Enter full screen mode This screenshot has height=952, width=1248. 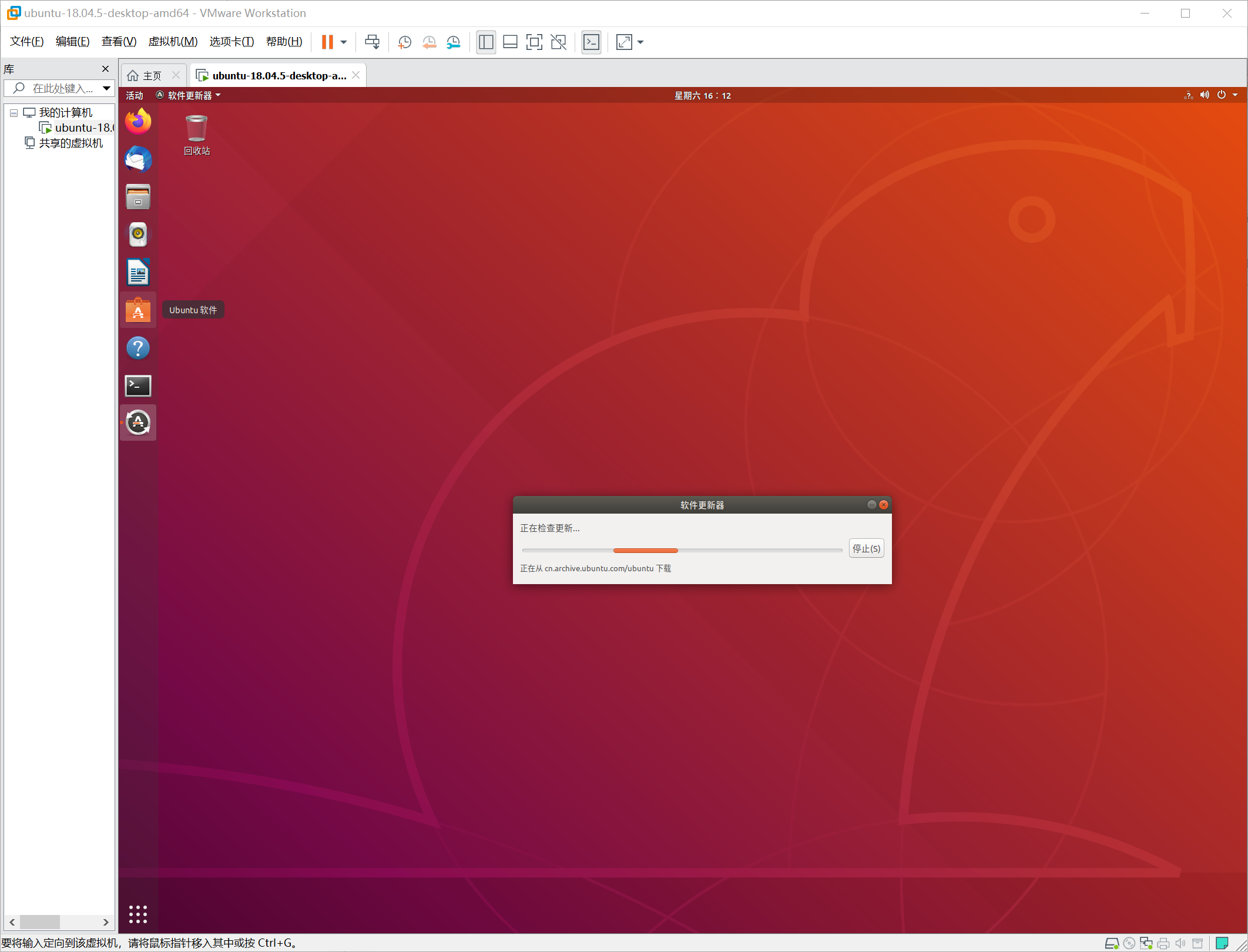click(534, 42)
